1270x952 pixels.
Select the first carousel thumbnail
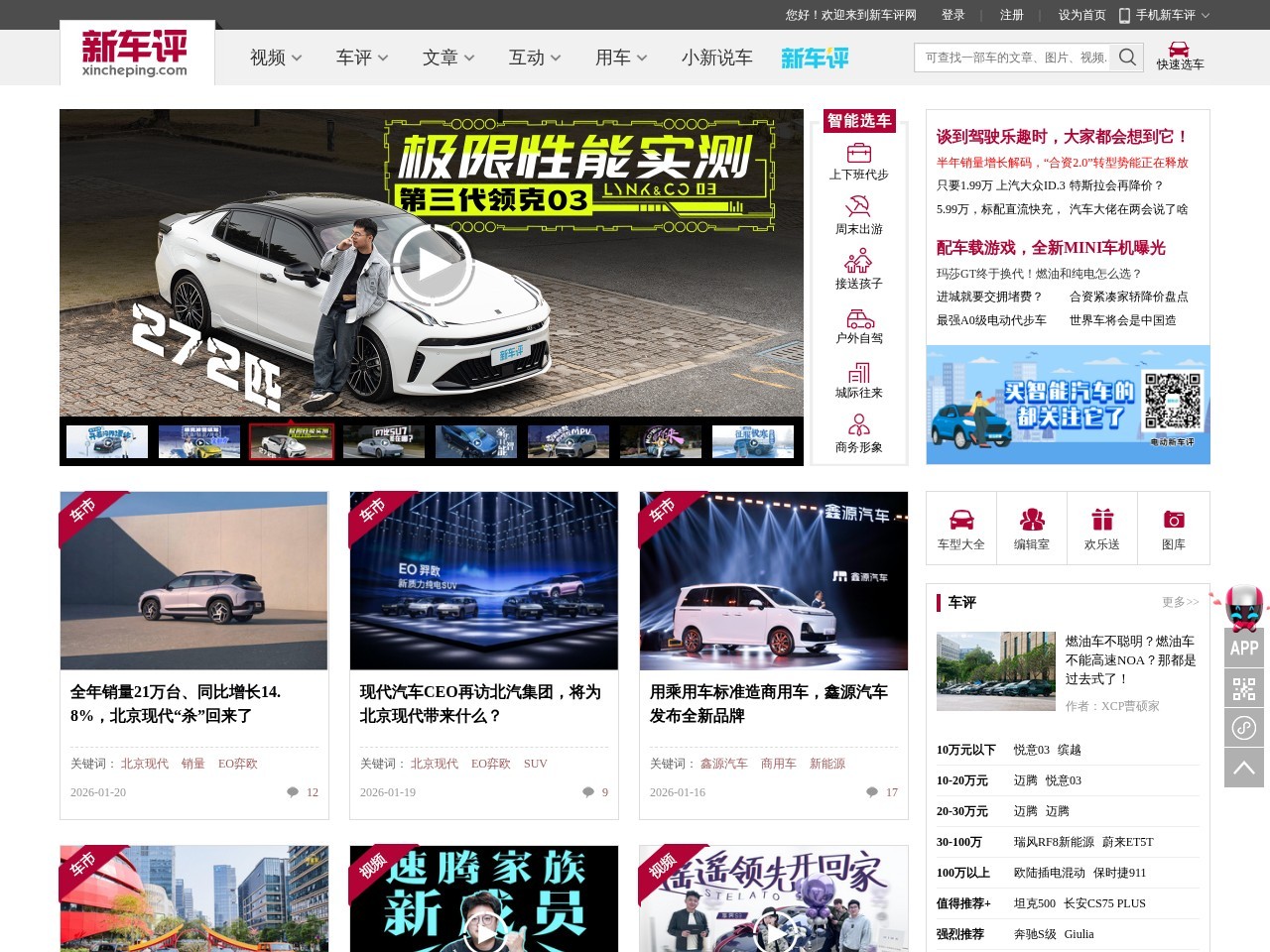pyautogui.click(x=107, y=441)
